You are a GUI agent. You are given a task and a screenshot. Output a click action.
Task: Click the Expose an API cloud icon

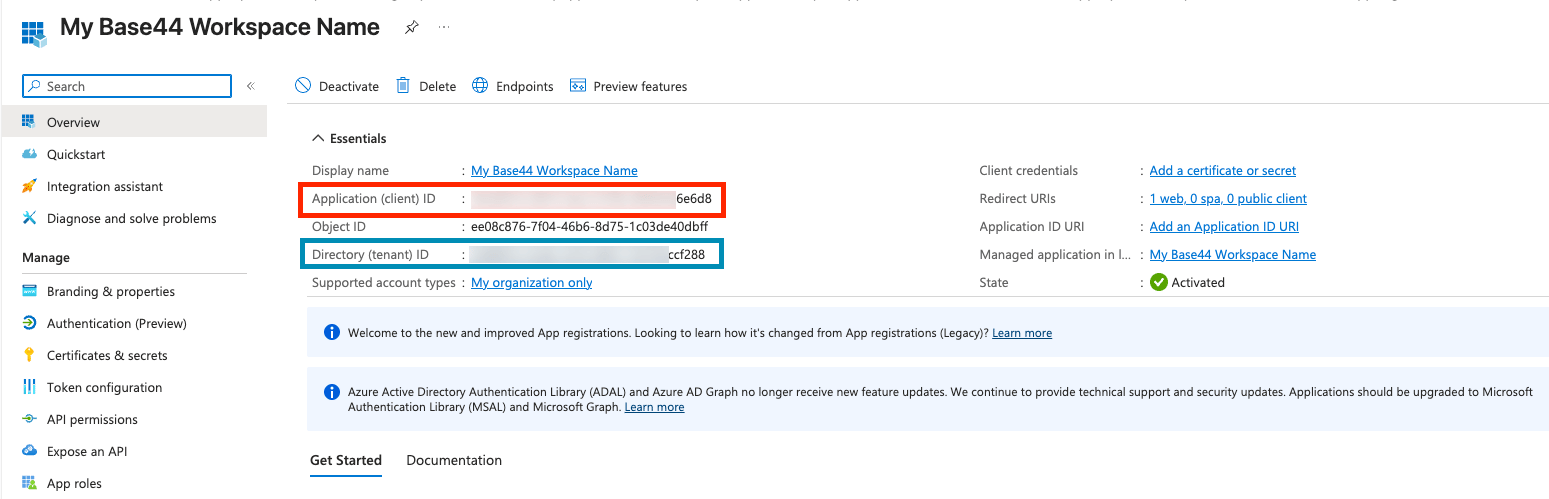[x=29, y=451]
